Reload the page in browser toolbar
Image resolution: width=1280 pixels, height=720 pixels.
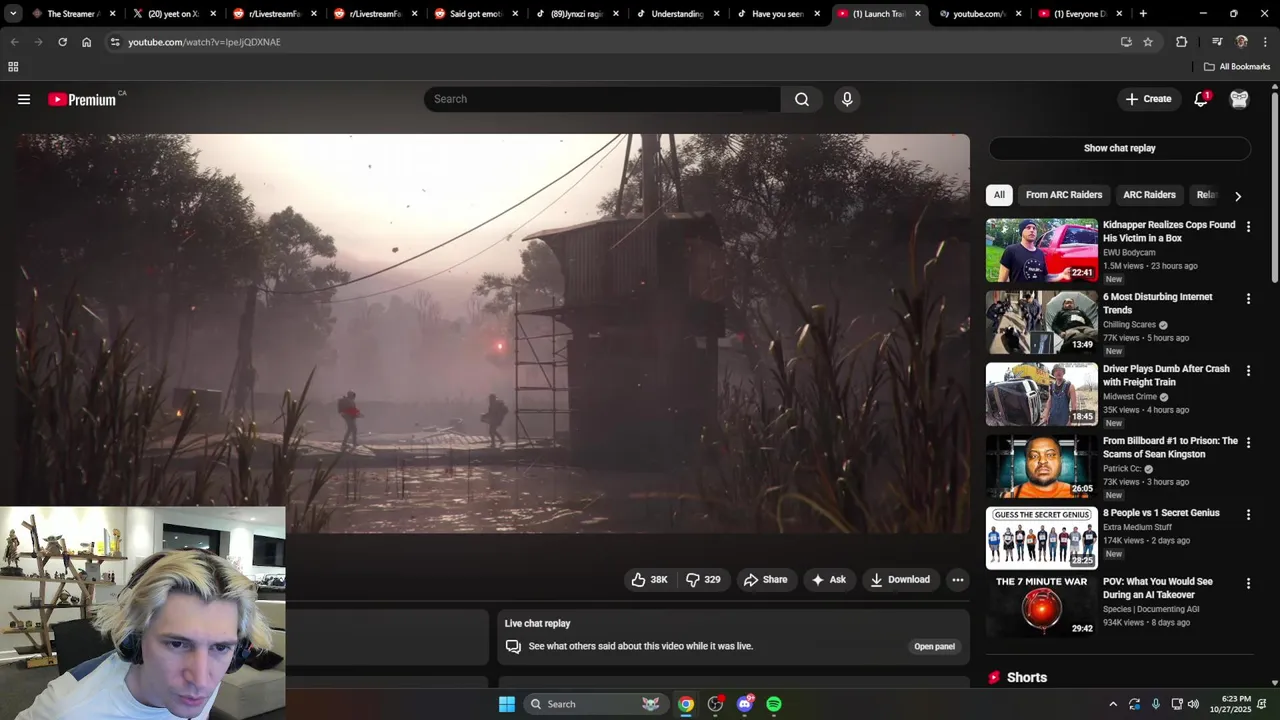tap(62, 42)
